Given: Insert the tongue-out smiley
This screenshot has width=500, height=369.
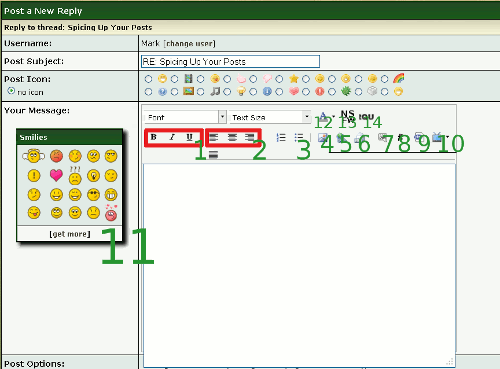Looking at the screenshot, I should pos(34,213).
